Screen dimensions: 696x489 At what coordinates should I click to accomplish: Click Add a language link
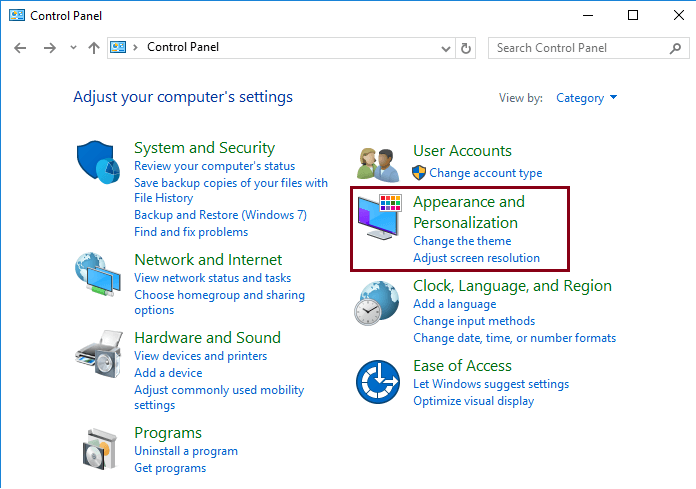tap(455, 304)
